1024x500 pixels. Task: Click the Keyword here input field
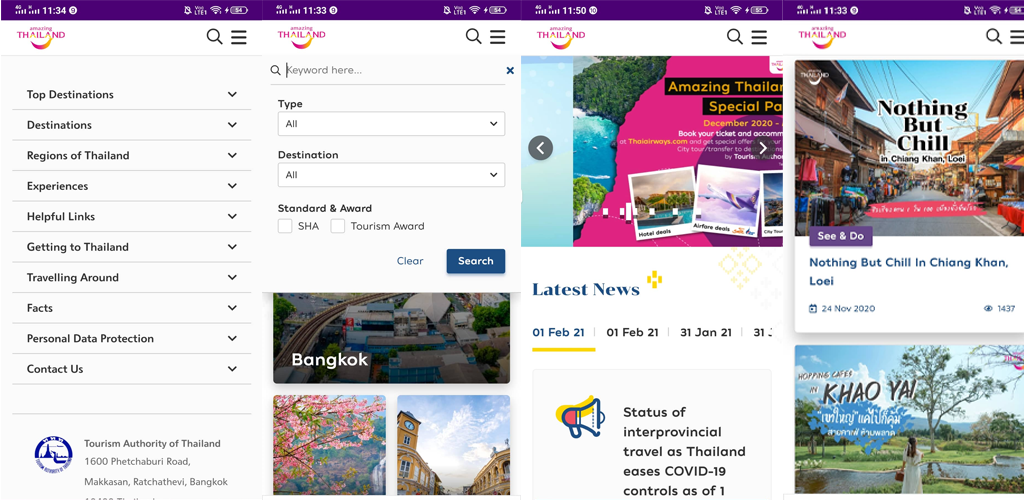[393, 70]
